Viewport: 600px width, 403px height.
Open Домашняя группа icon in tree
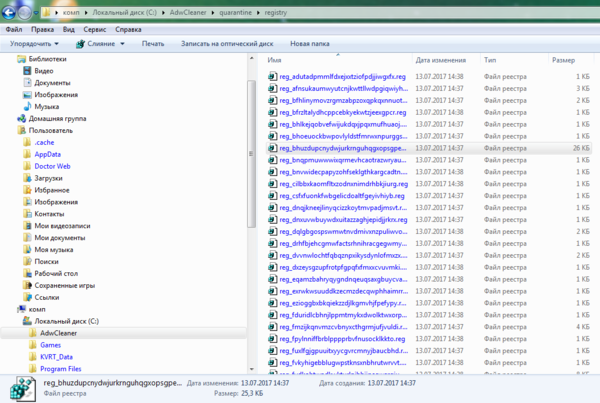coord(21,119)
